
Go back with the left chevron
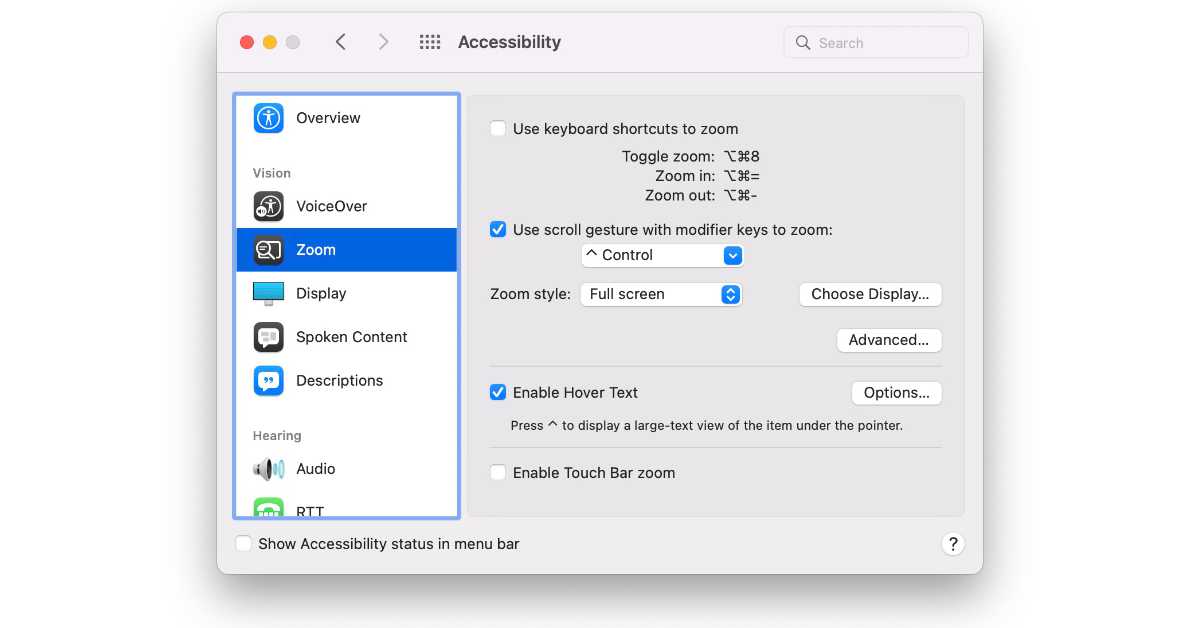(341, 42)
